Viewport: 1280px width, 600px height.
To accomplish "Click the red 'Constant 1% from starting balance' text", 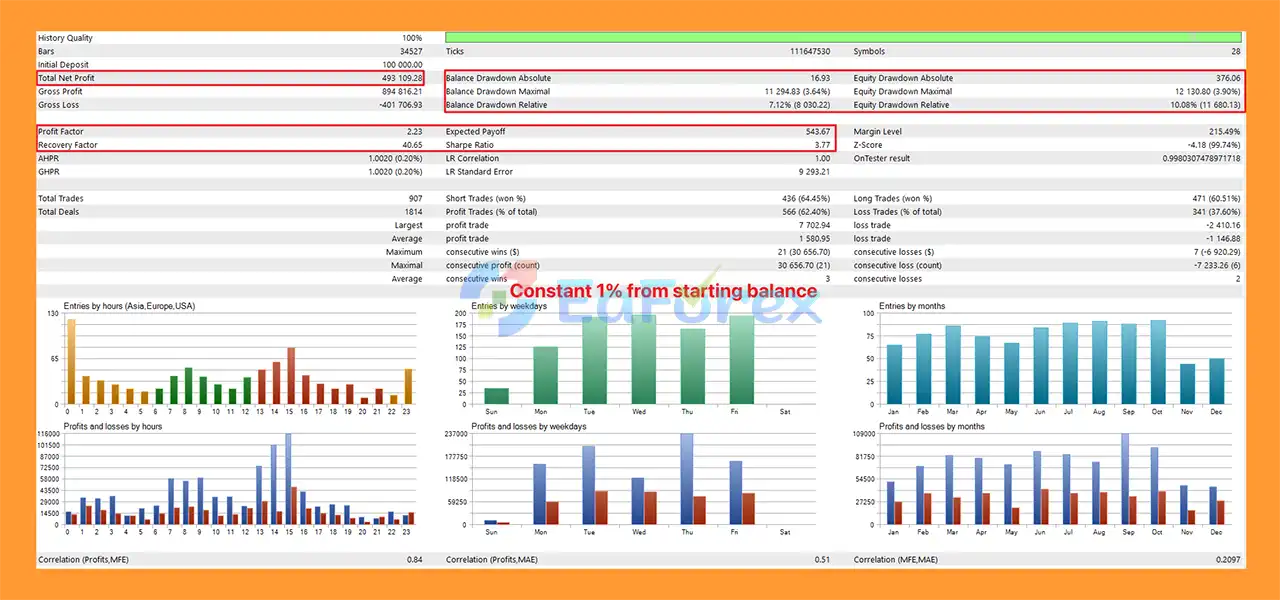I will (x=663, y=291).
